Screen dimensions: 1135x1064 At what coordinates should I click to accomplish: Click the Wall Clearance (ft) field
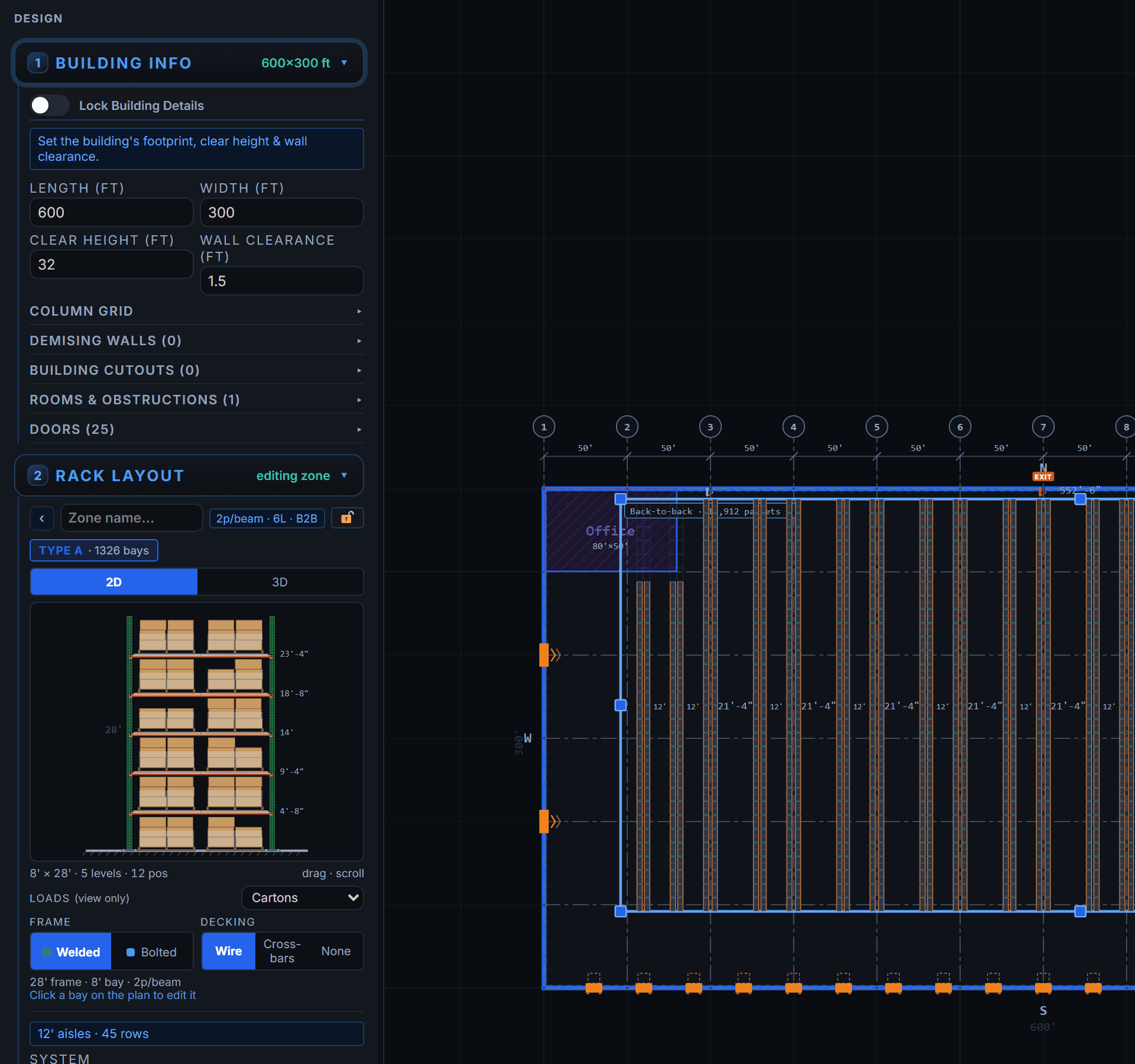[281, 281]
